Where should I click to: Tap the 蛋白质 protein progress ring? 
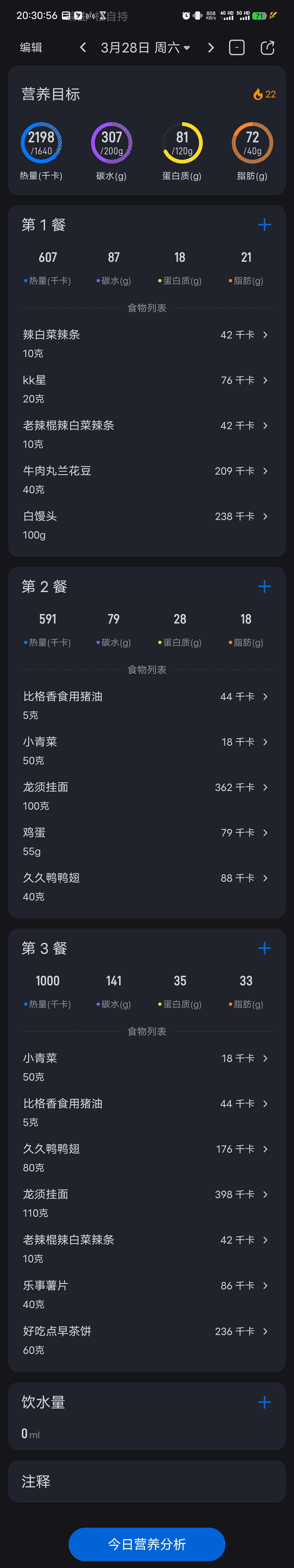[x=182, y=143]
